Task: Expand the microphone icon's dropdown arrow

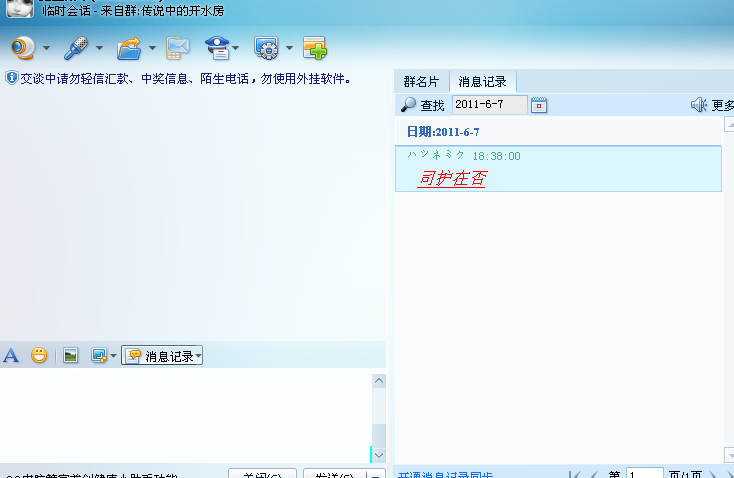Action: coord(99,48)
